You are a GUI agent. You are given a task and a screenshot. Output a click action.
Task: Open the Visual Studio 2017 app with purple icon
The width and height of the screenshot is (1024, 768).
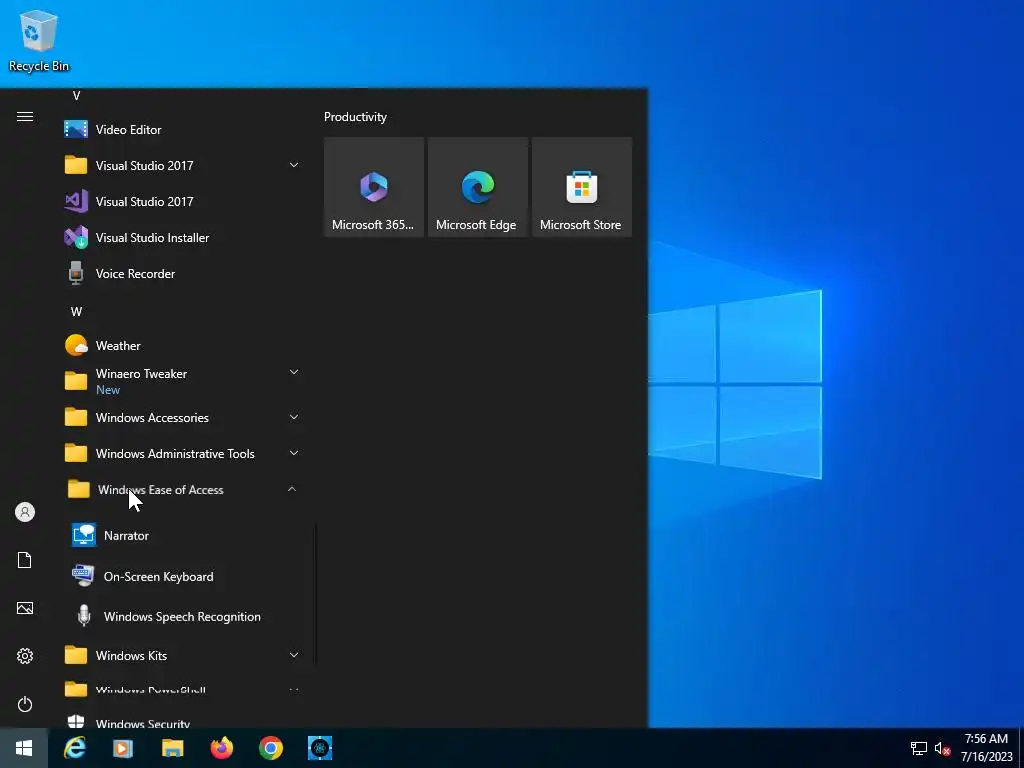[184, 201]
